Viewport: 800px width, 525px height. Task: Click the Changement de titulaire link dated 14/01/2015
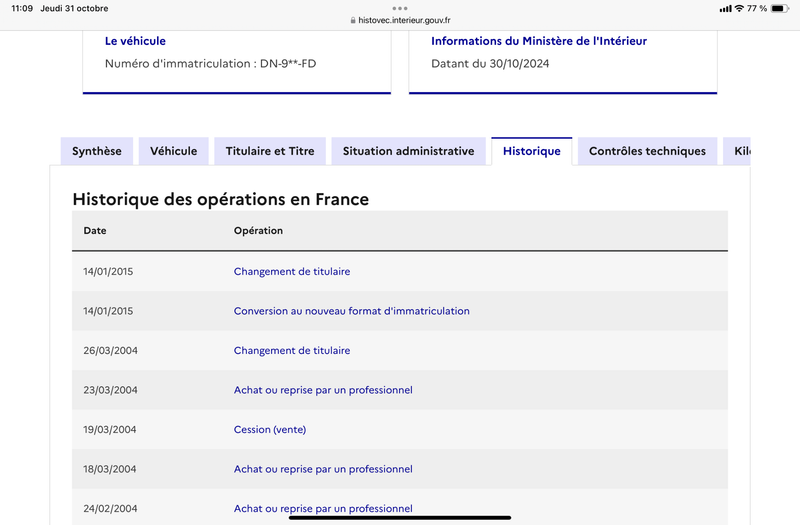[292, 271]
